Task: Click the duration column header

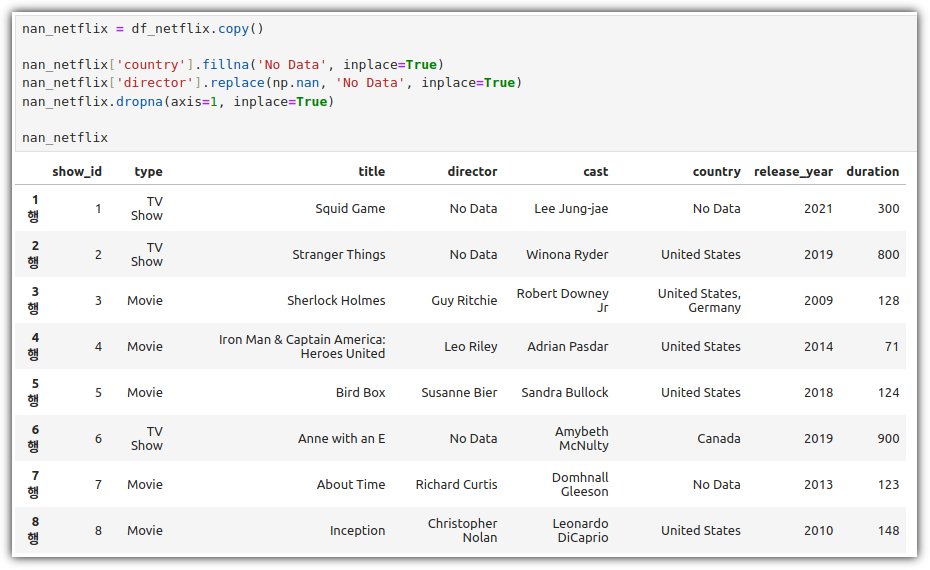Action: coord(872,171)
